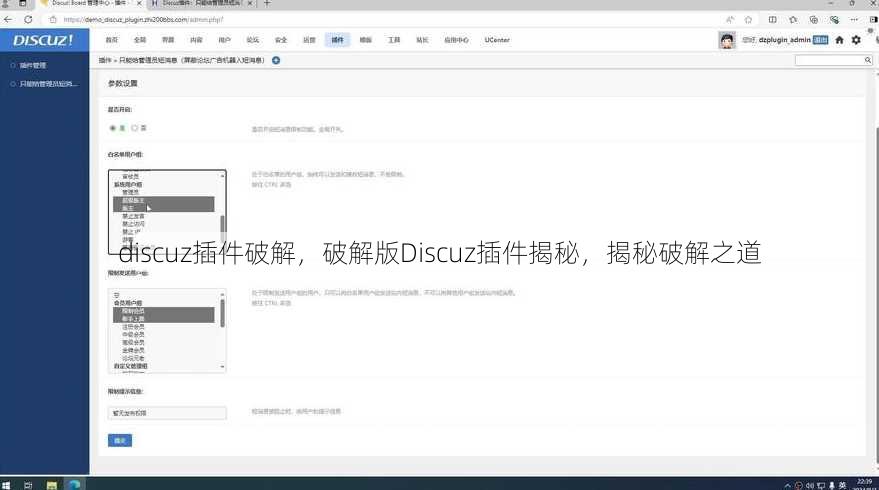
Task: Click the blue plus icon after breadcrumb
Action: 276,60
